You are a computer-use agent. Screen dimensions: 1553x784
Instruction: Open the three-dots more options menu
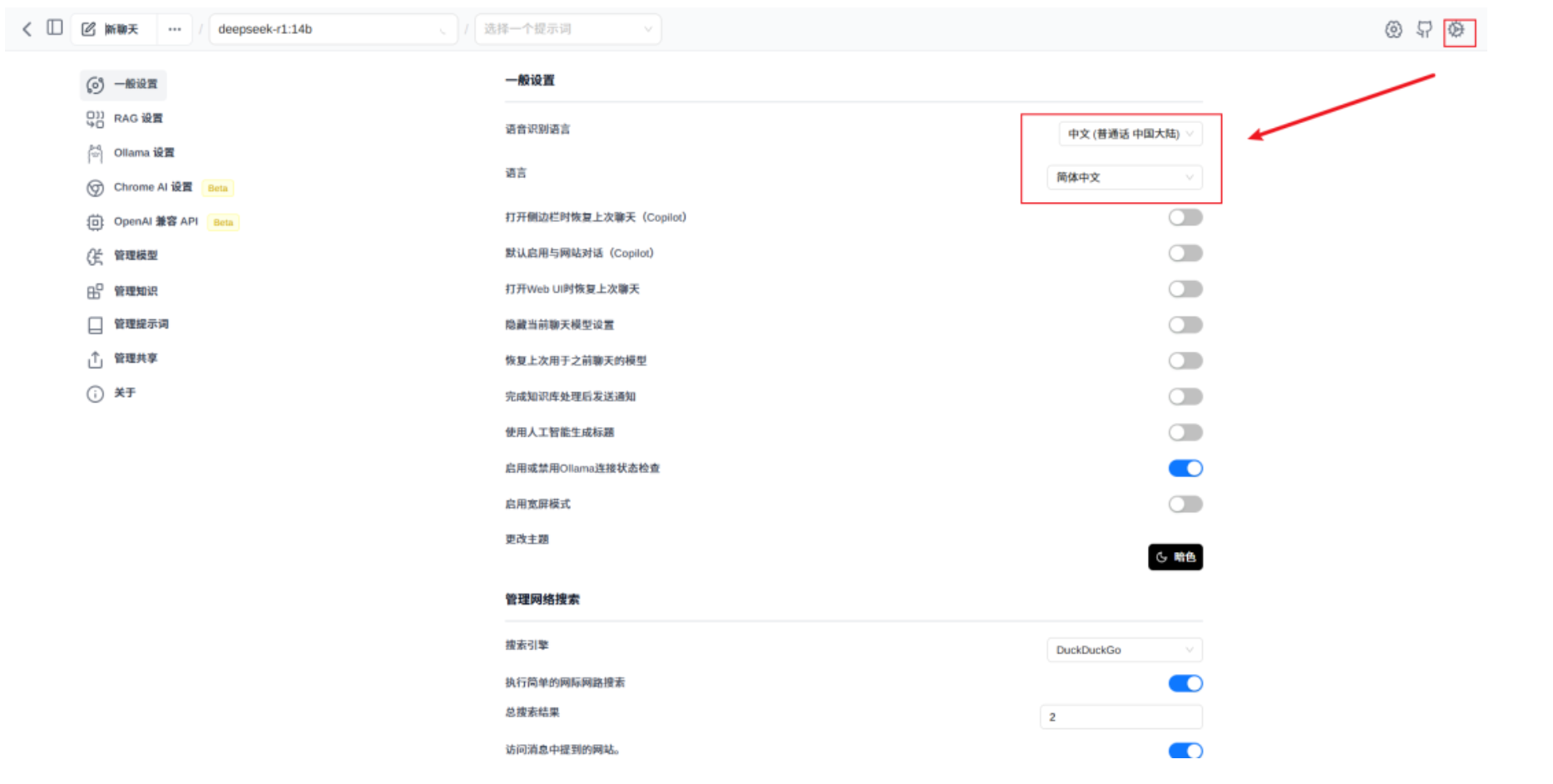(x=174, y=29)
